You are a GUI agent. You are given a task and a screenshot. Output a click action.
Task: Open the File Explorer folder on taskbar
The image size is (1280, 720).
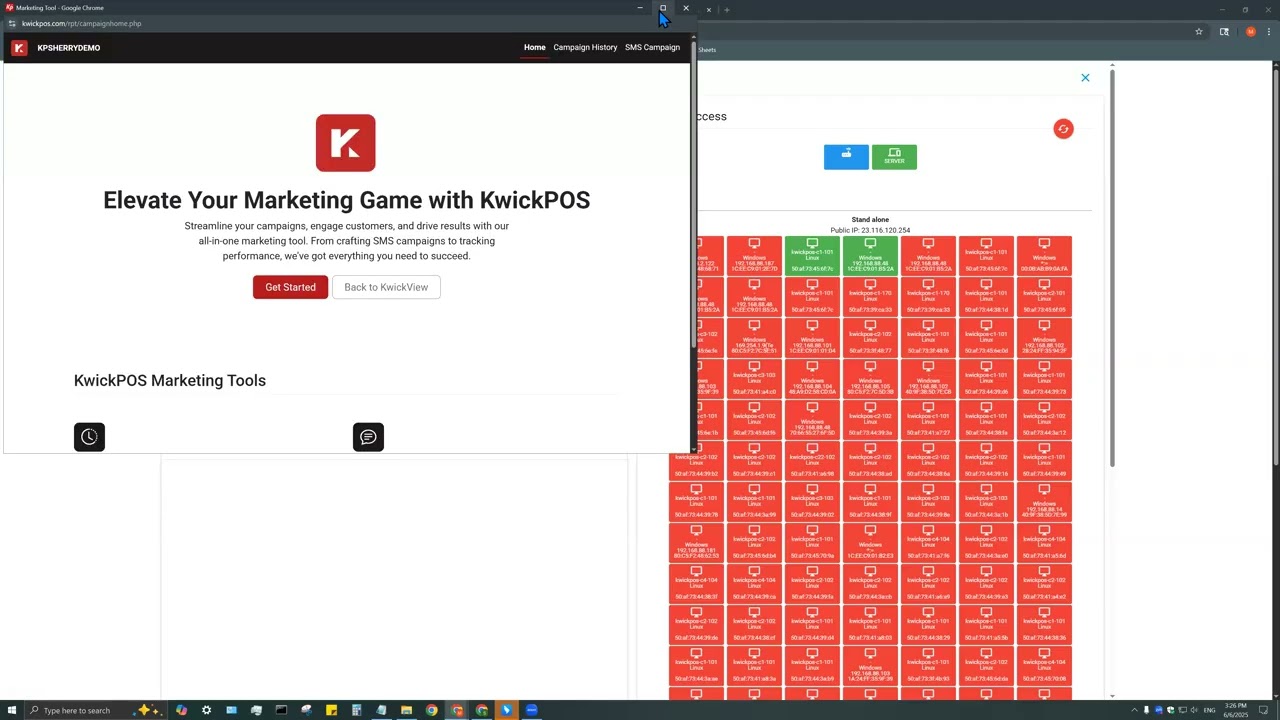[406, 710]
